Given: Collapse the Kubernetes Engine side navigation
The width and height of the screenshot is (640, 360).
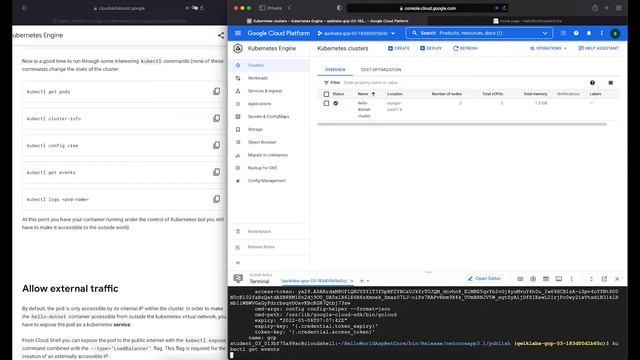Looking at the screenshot, I should (238, 263).
